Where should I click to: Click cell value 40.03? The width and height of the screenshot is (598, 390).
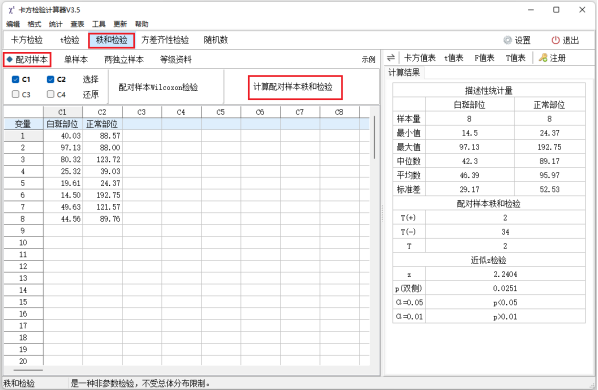click(63, 136)
